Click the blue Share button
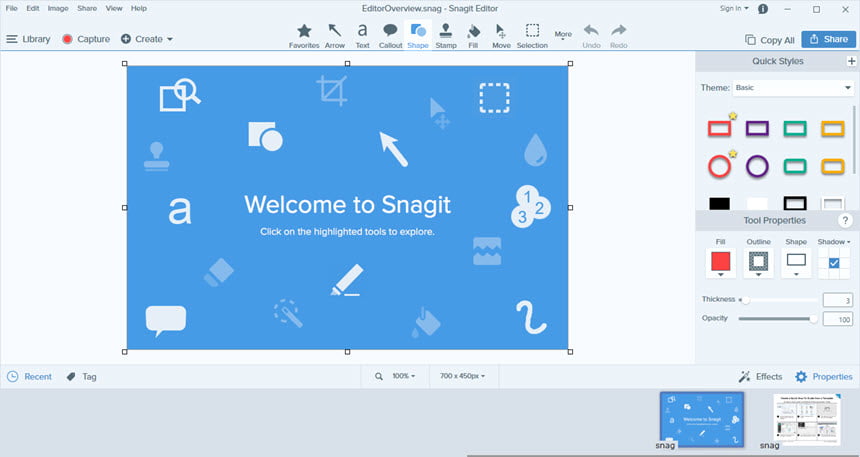 pyautogui.click(x=828, y=39)
